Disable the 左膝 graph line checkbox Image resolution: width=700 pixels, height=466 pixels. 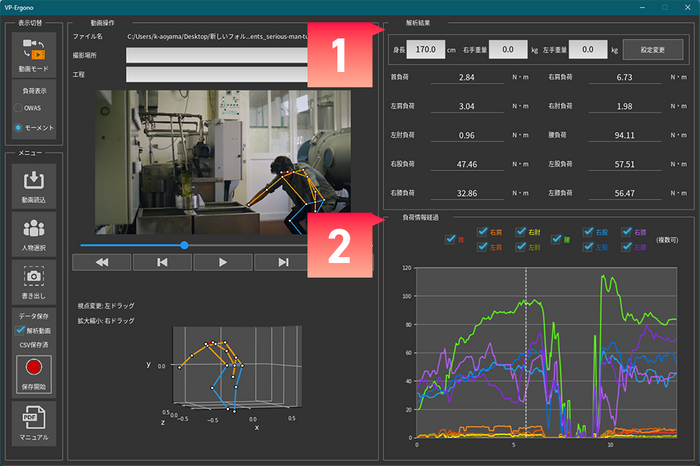[x=627, y=247]
